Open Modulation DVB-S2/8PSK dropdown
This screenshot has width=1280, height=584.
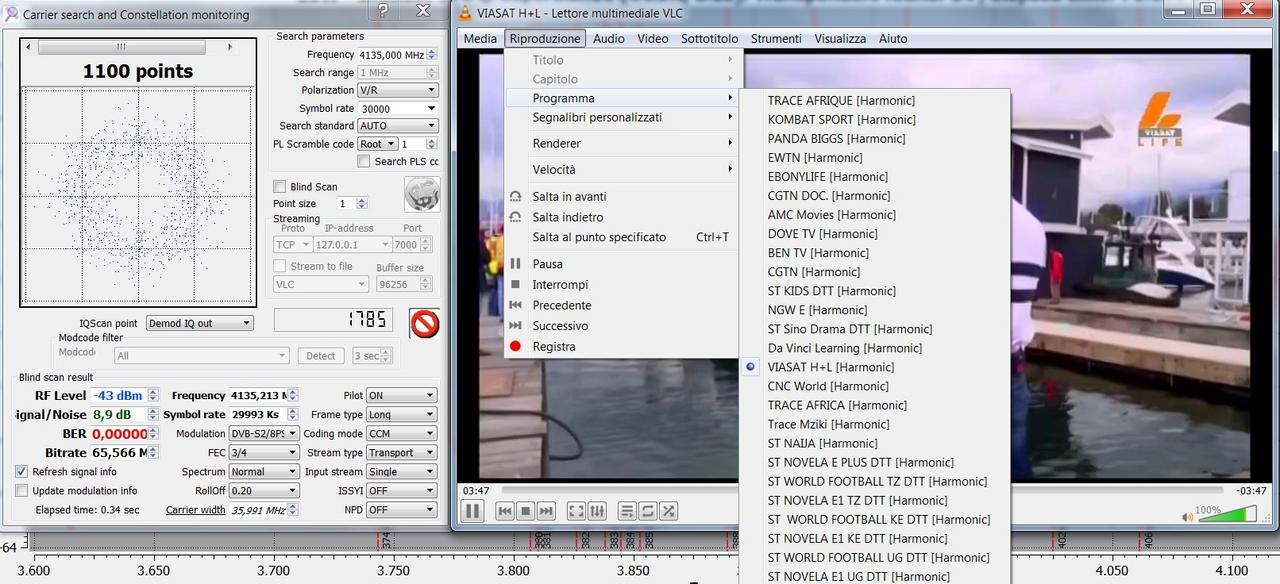click(264, 434)
